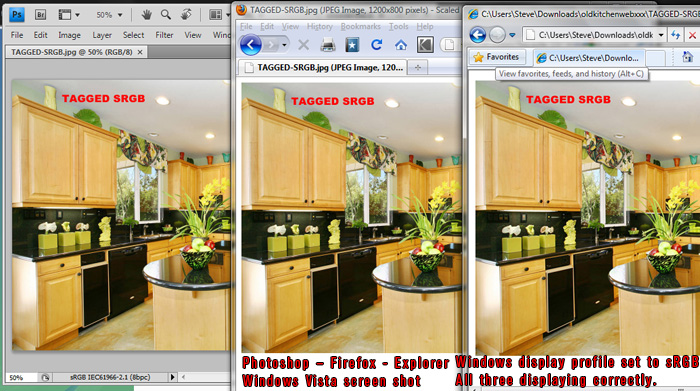Go to Firefox home page

tap(401, 45)
